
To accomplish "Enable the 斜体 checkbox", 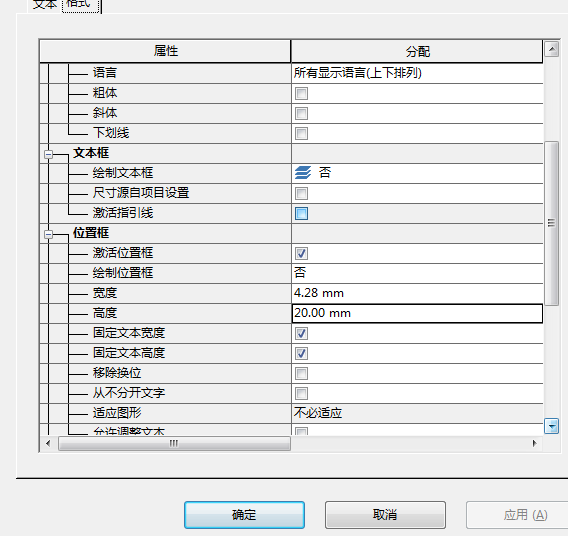I will (301, 113).
